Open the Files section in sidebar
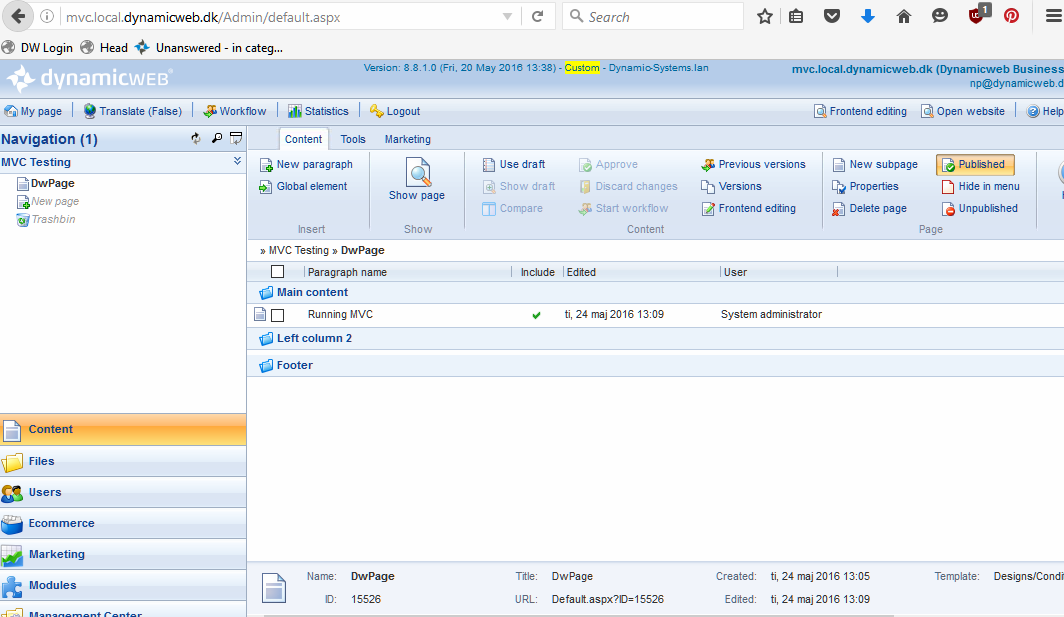The height and width of the screenshot is (617, 1064). pyautogui.click(x=42, y=461)
